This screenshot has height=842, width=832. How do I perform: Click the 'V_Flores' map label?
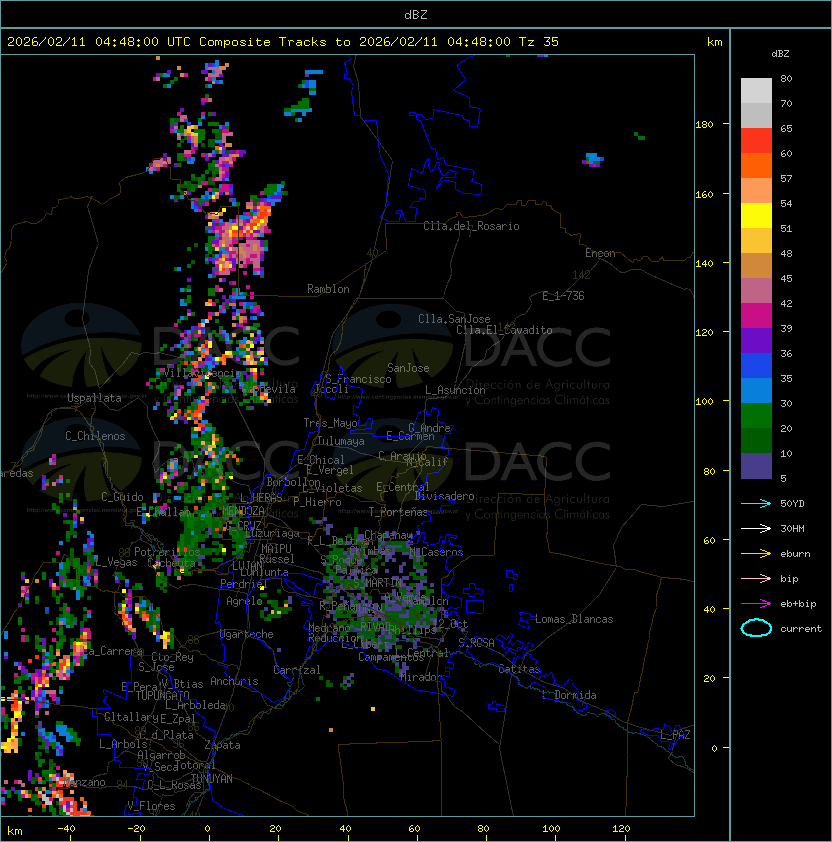click(151, 806)
